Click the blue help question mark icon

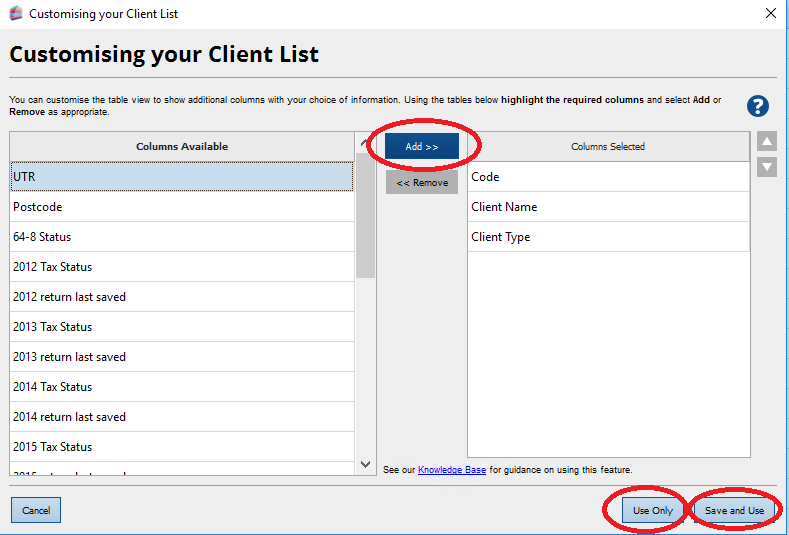757,106
